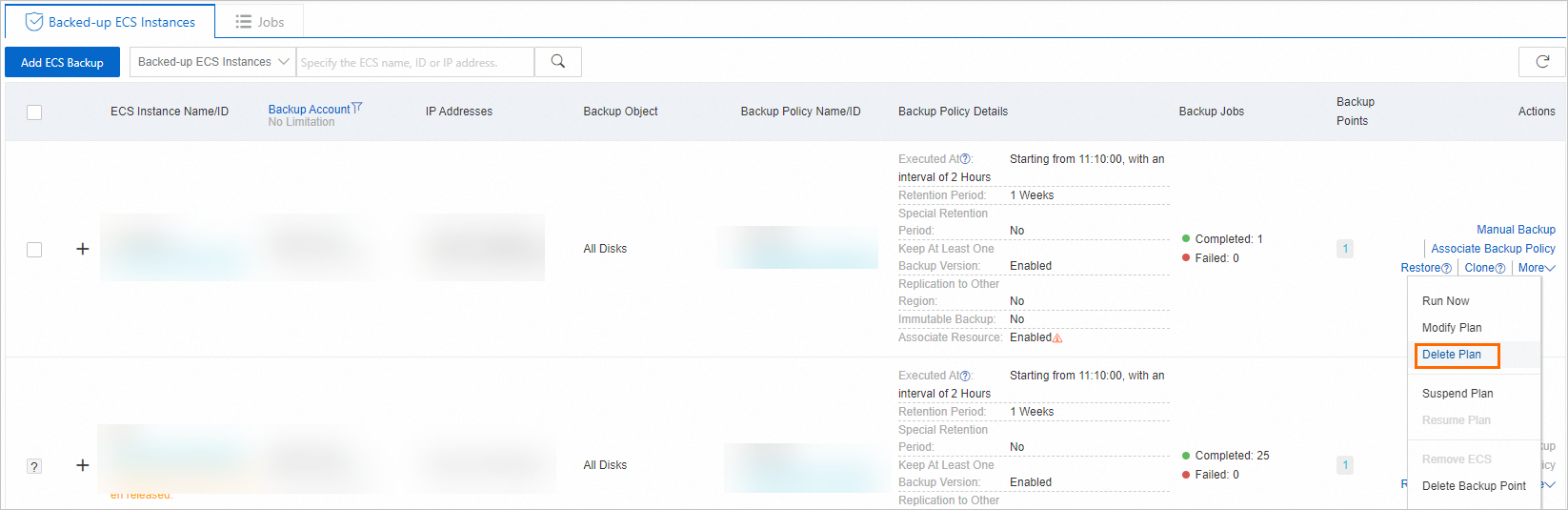Image resolution: width=1568 pixels, height=510 pixels.
Task: Click the refresh icon button
Action: pyautogui.click(x=1542, y=62)
